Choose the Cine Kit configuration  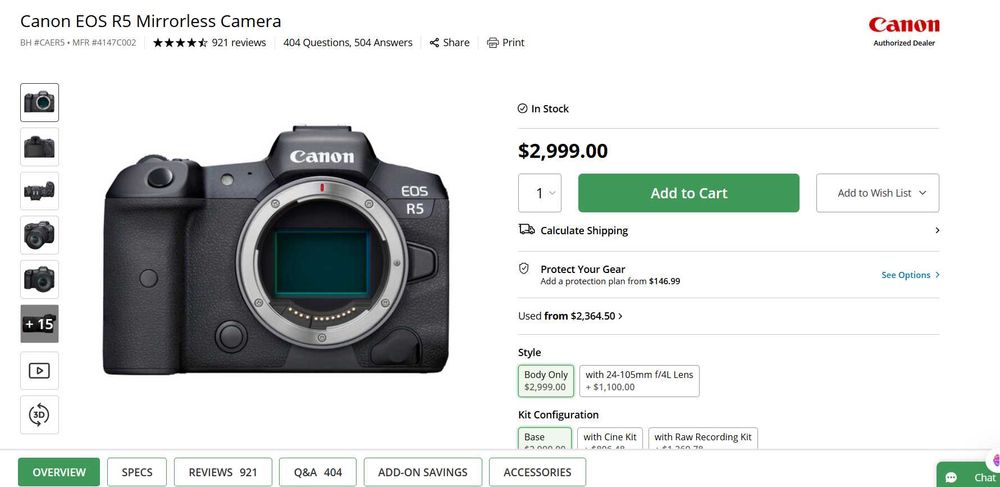610,438
